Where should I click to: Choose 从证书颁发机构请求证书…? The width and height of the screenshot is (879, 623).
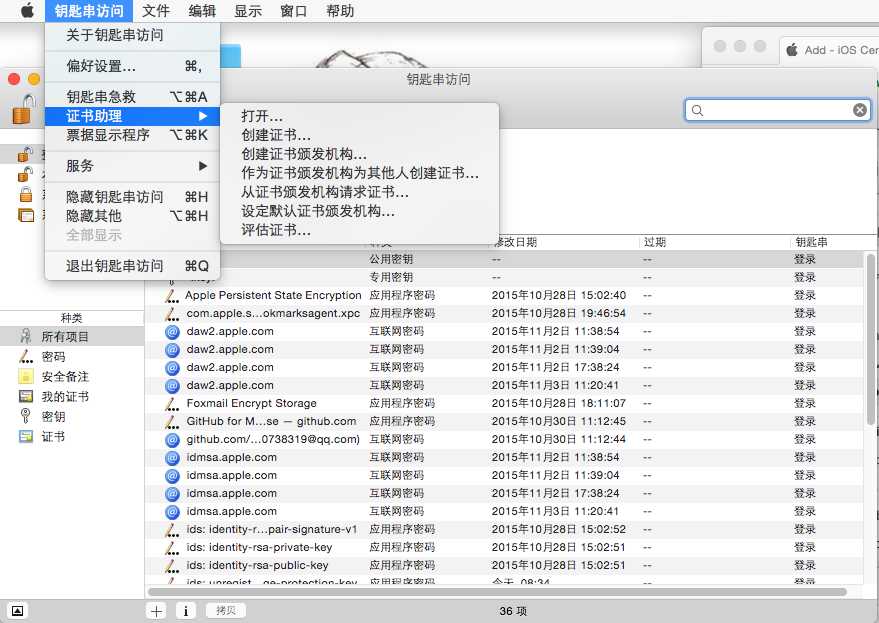click(359, 192)
